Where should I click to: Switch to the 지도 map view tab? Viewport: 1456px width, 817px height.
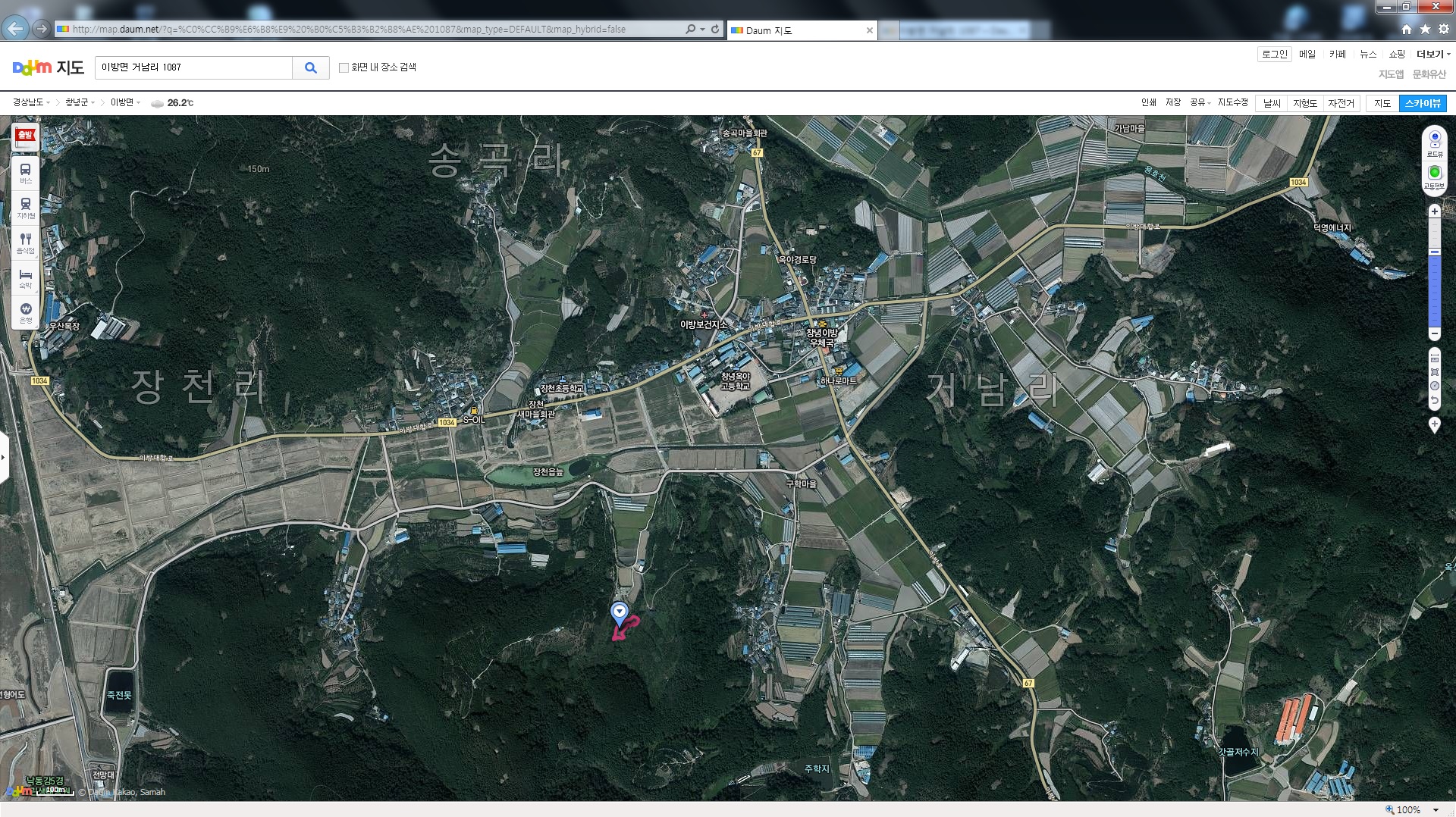pos(1382,103)
